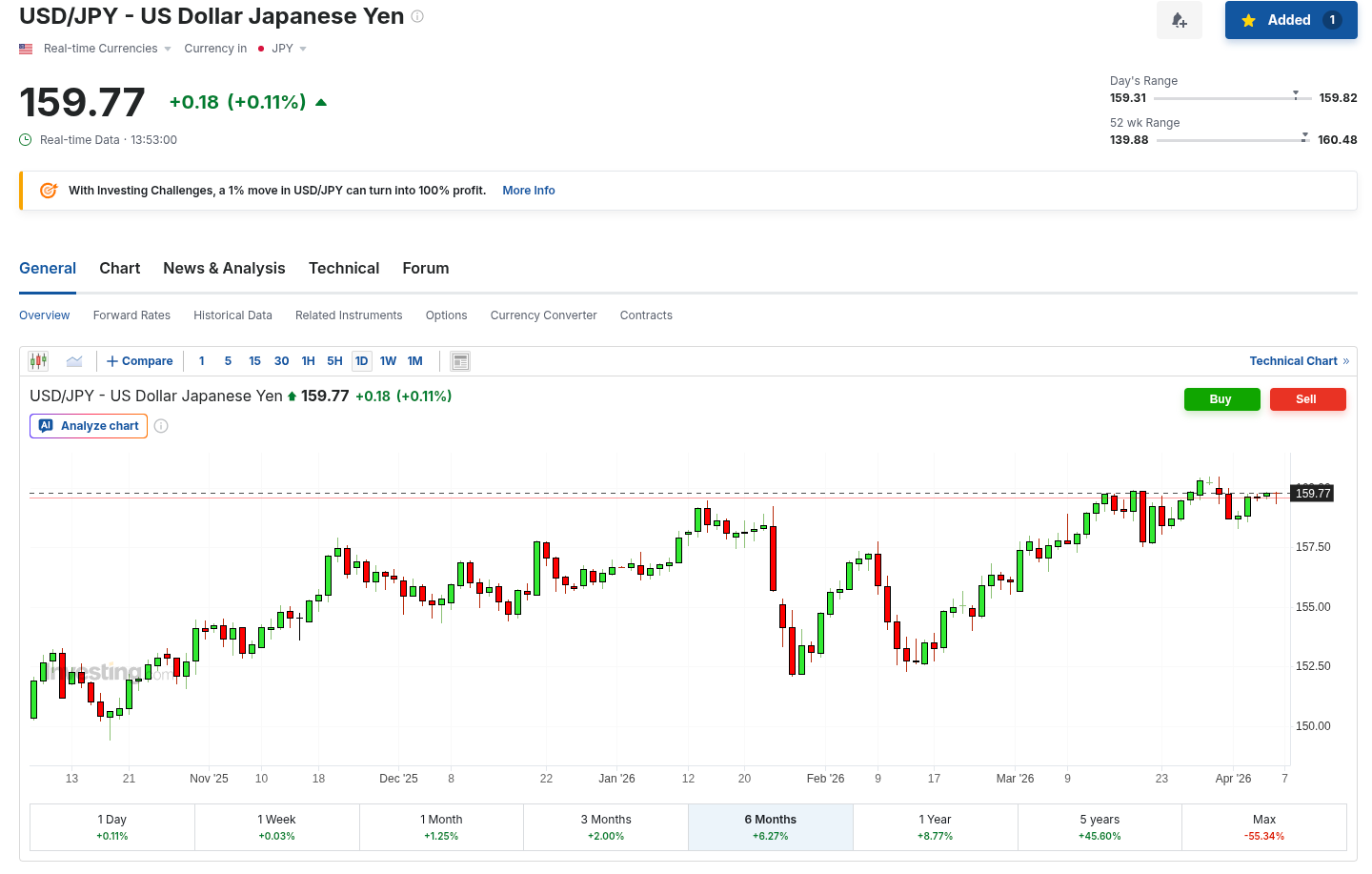
Task: Open the Options sub-tab
Action: 447,315
